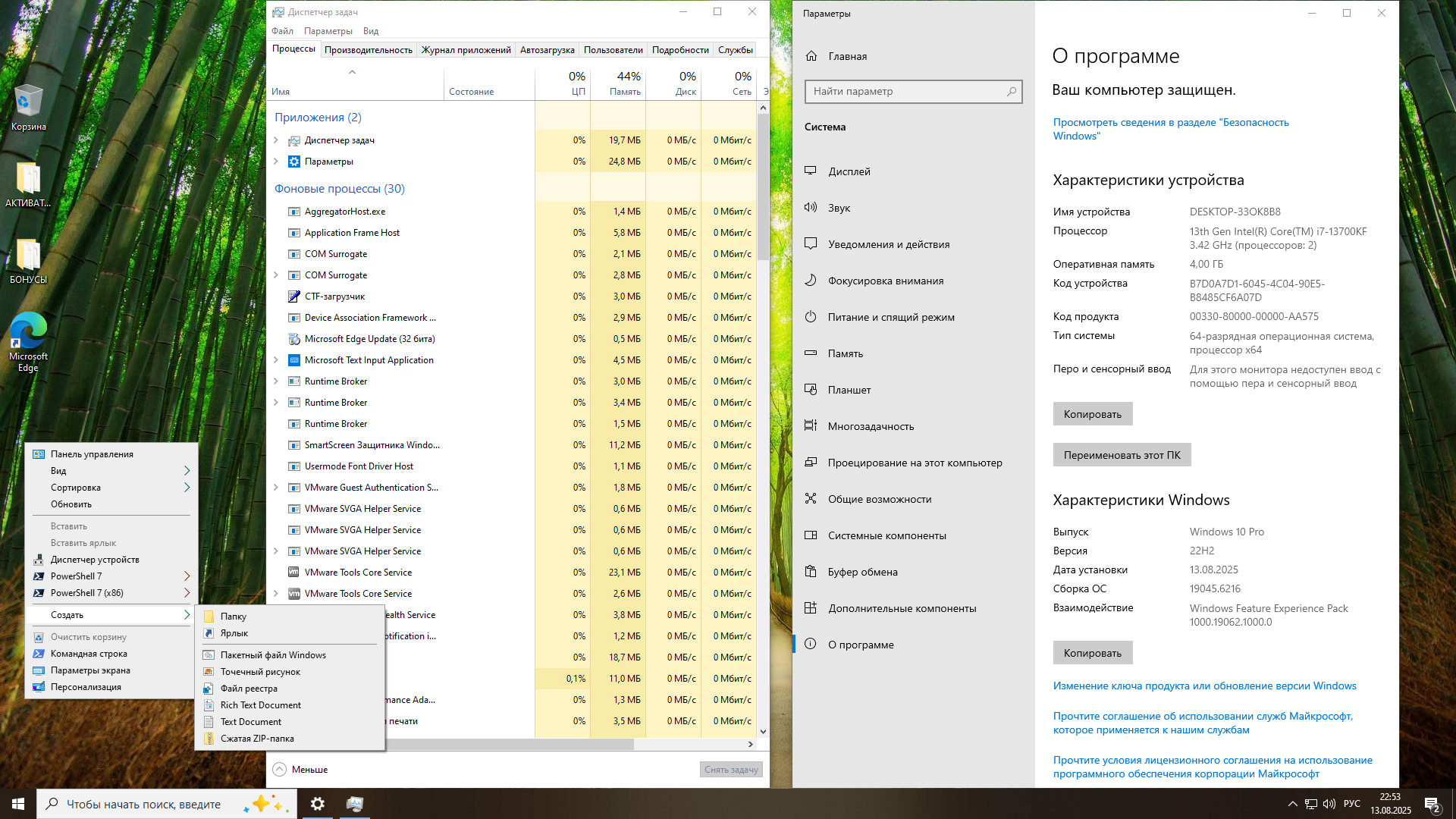1456x819 pixels.
Task: Open Microsoft services agreement link
Action: click(1203, 723)
